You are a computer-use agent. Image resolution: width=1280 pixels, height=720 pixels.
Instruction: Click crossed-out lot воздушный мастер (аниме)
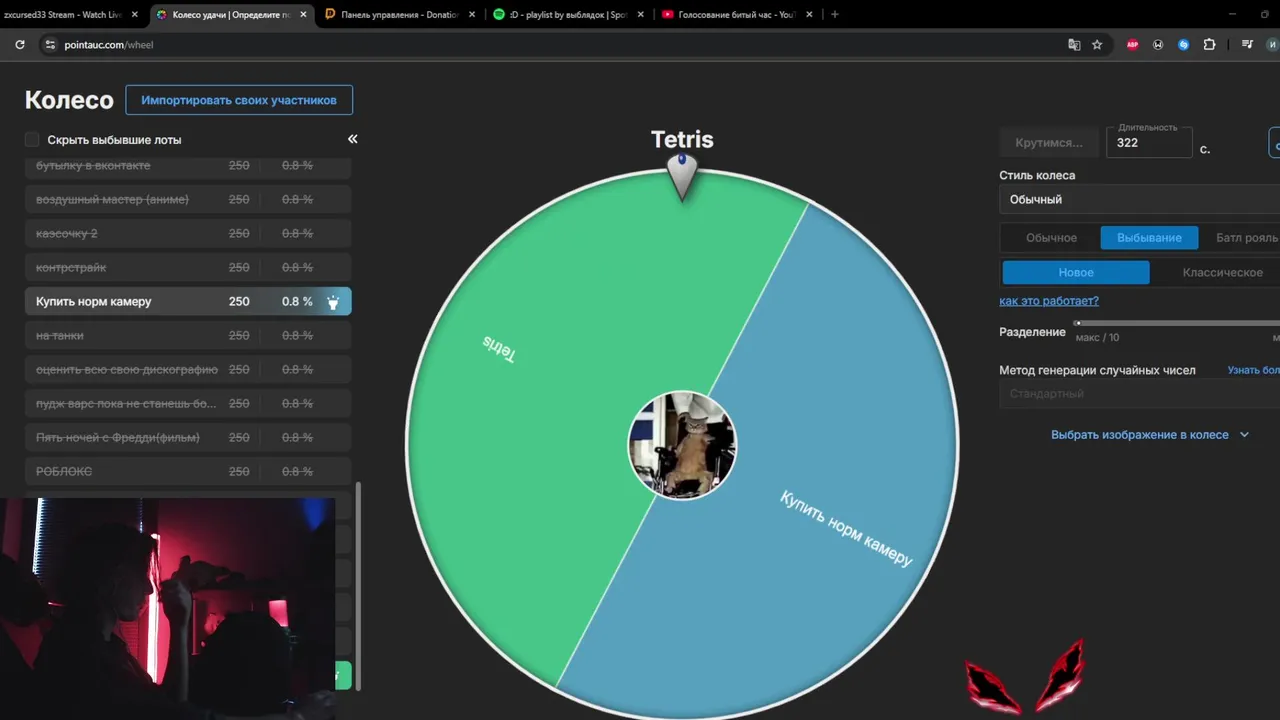[x=188, y=200]
